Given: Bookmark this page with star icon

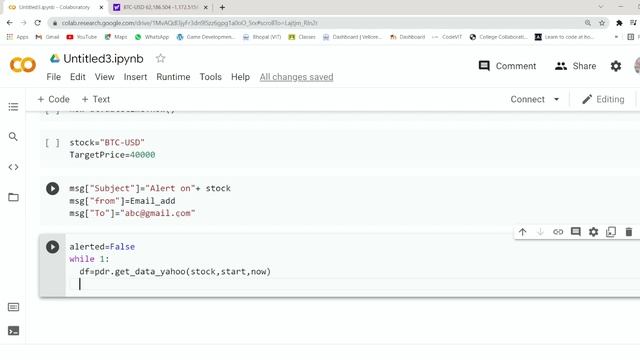Looking at the screenshot, I should (x=602, y=23).
